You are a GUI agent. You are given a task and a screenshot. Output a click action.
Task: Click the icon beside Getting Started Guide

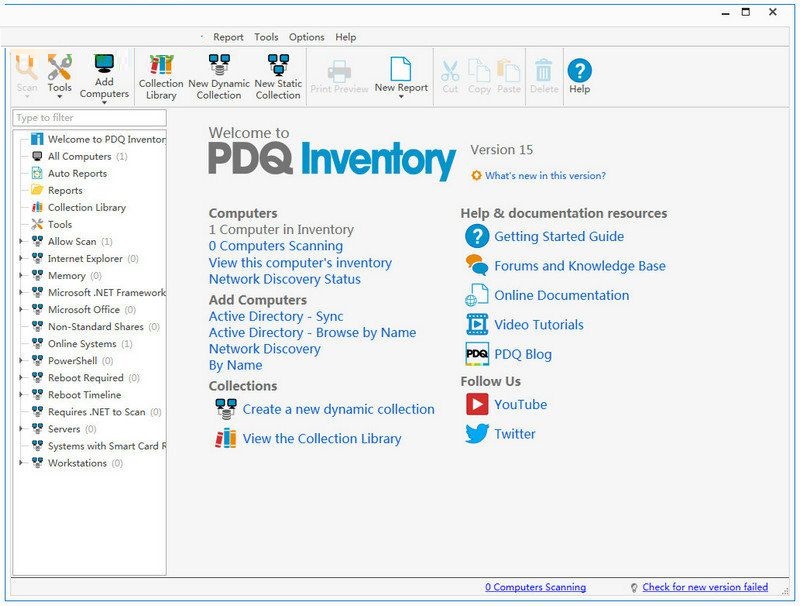click(477, 236)
